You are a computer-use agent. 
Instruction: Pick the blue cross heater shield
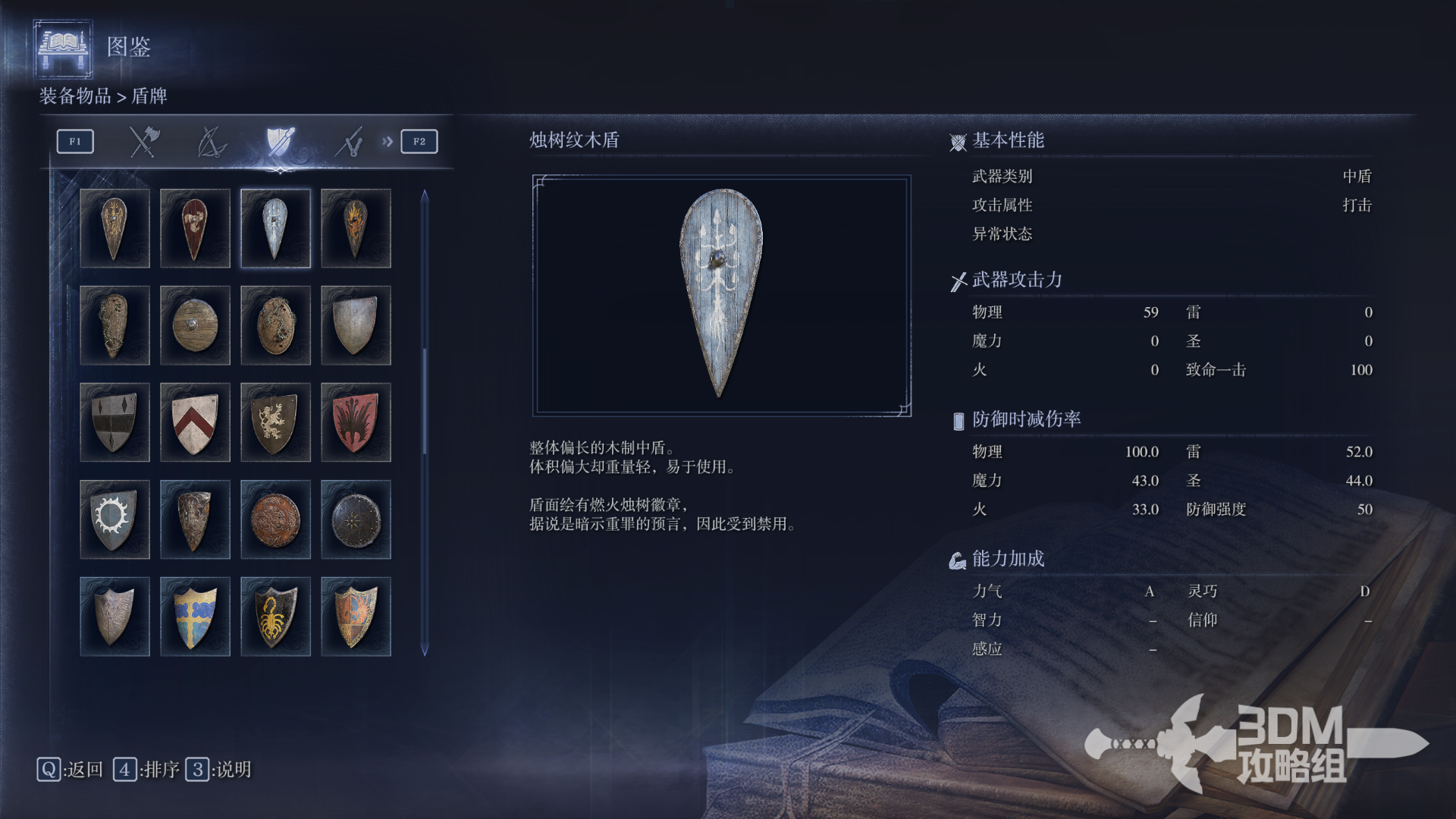[195, 617]
